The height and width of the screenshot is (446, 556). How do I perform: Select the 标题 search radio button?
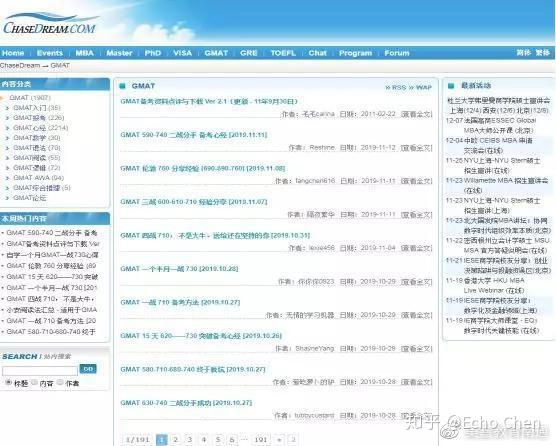pyautogui.click(x=9, y=382)
